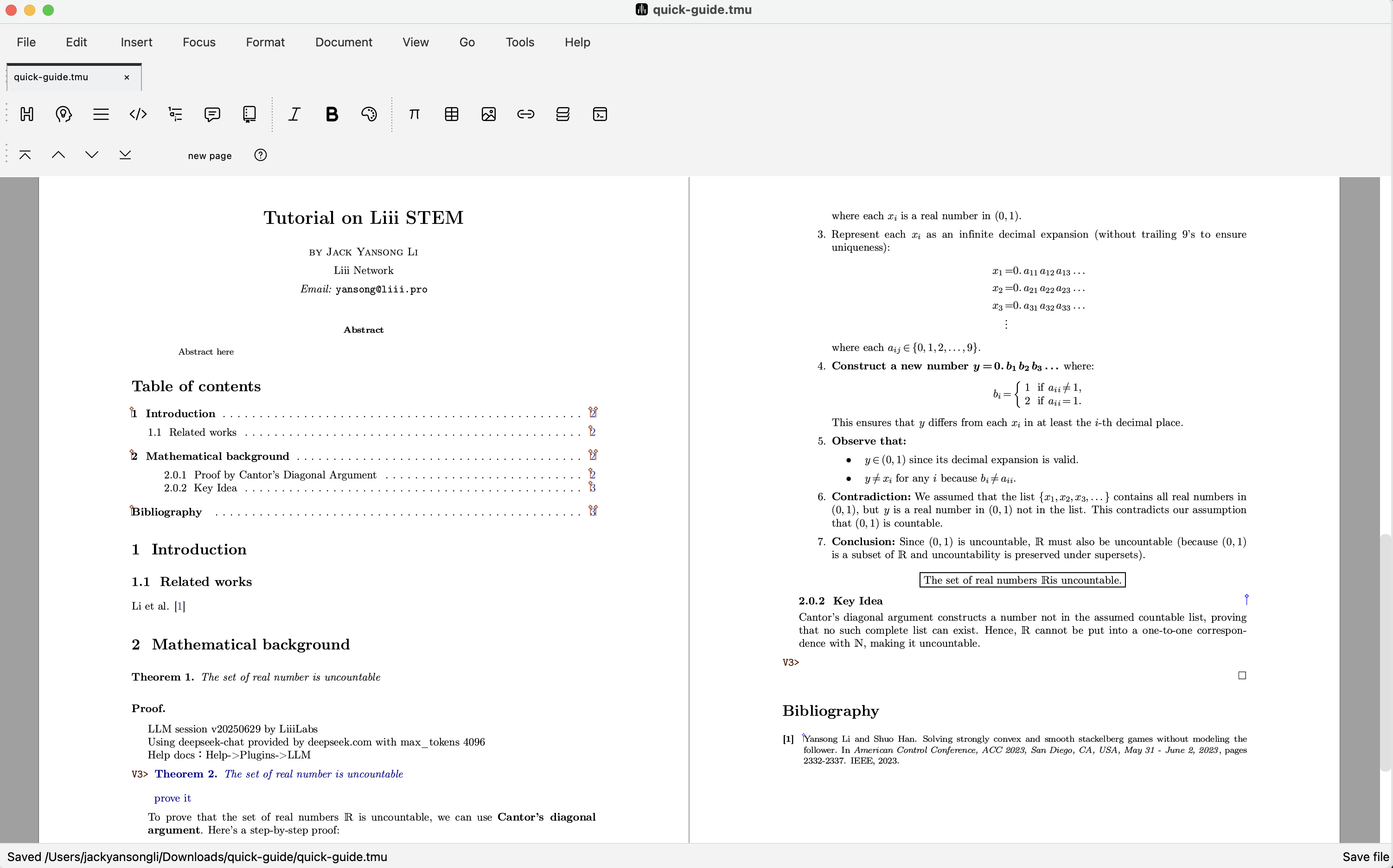Click the section heading H icon
1393x868 pixels.
pos(26,114)
